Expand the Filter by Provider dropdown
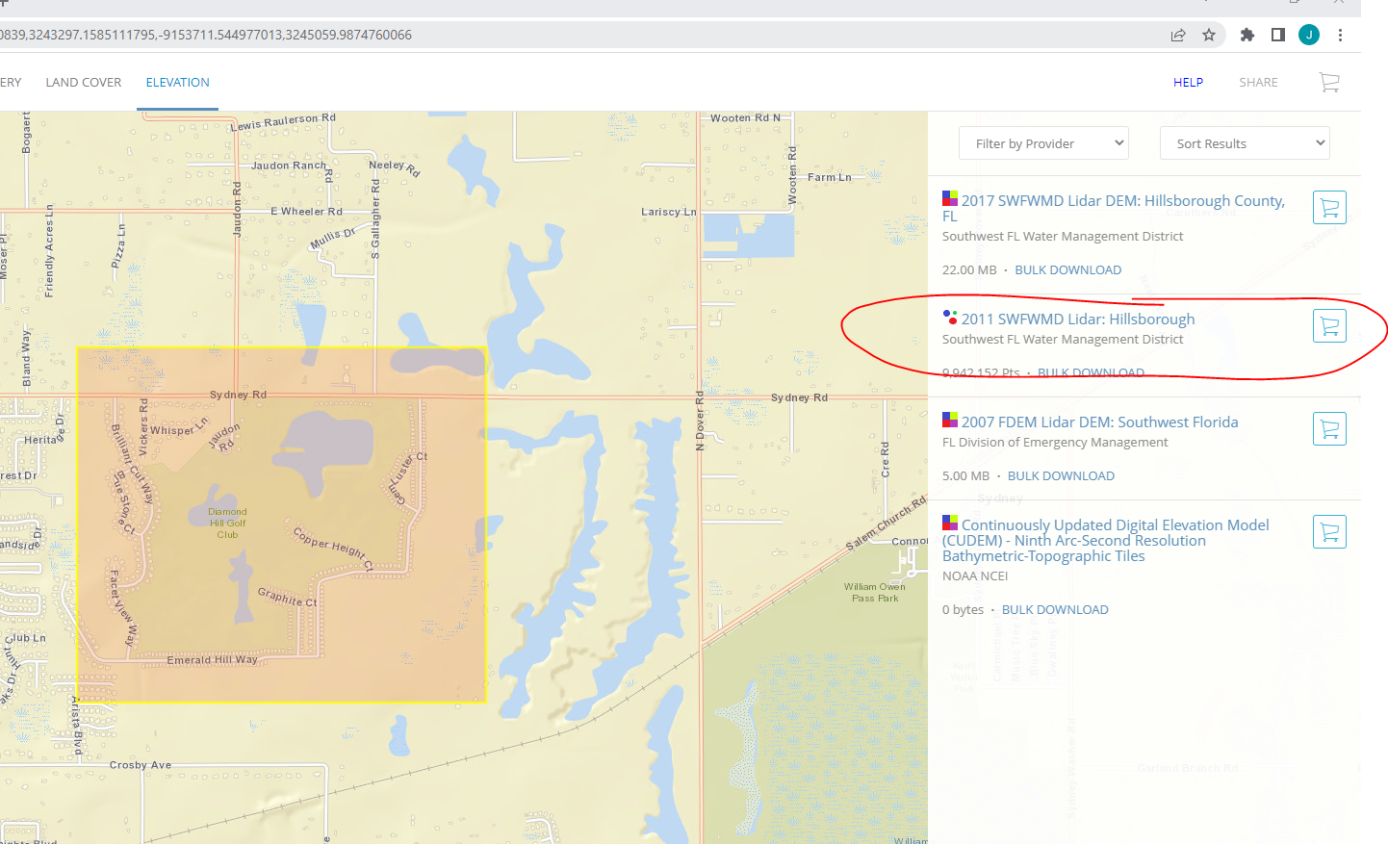 1043,143
